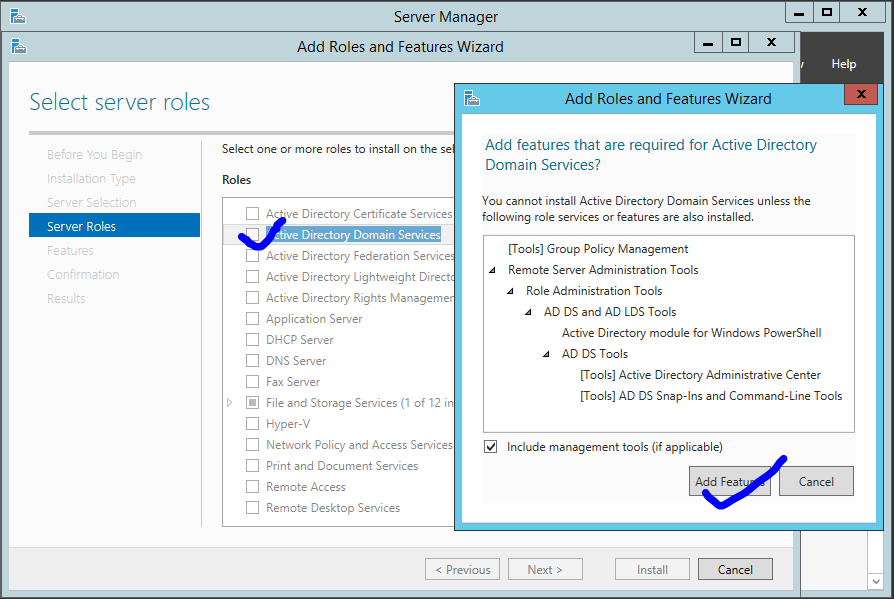The width and height of the screenshot is (894, 599).
Task: Cancel the required features popup
Action: click(816, 481)
